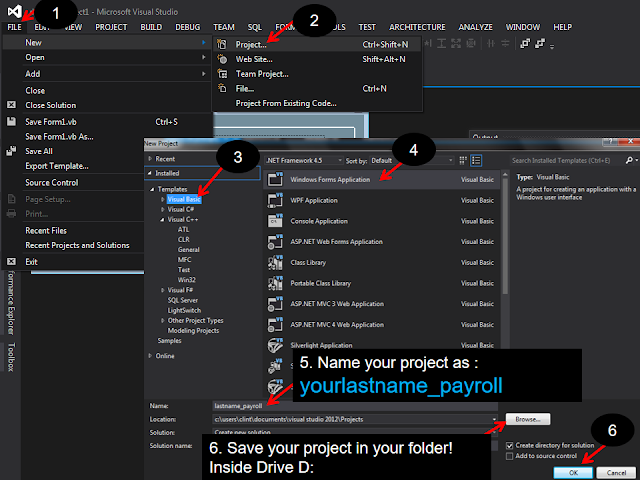Viewport: 640px width, 480px height.
Task: Expand the Visual F# tree node
Action: click(x=162, y=290)
